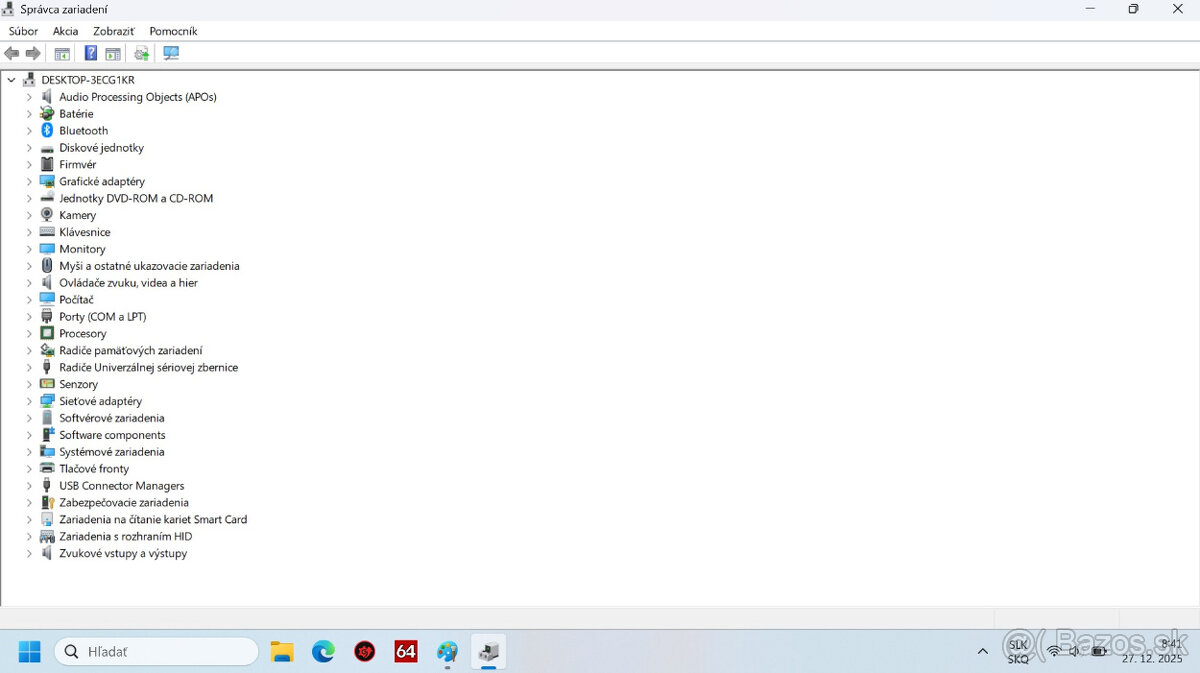The width and height of the screenshot is (1200, 673).
Task: Click the Back arrow in the toolbar
Action: (12, 53)
